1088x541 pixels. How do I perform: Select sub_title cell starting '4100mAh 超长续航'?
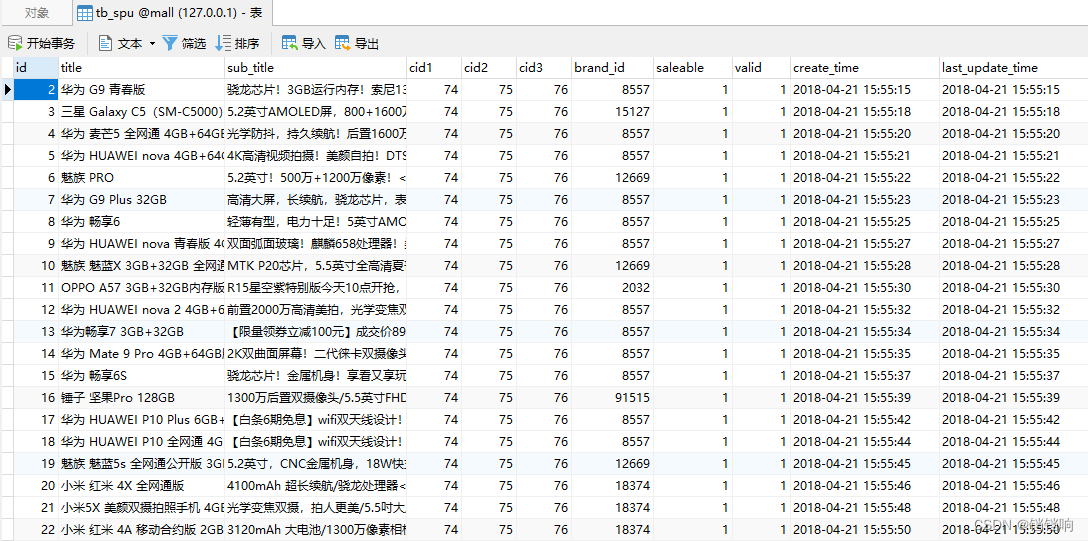click(x=316, y=486)
